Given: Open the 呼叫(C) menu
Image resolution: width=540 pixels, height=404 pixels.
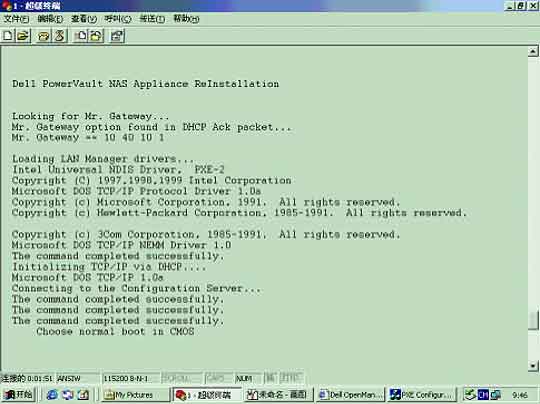Looking at the screenshot, I should click(118, 19).
